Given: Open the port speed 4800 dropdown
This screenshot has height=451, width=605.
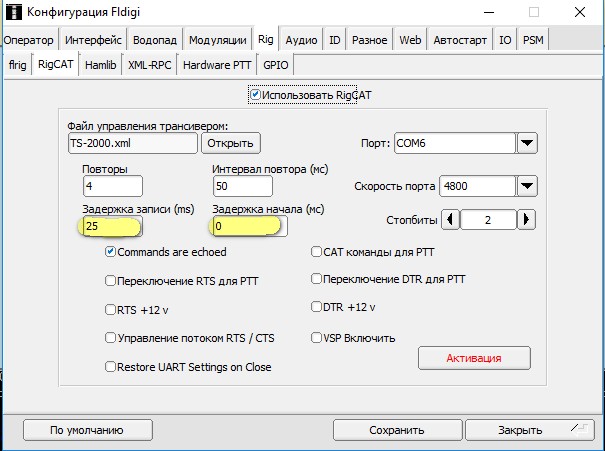Looking at the screenshot, I should (x=527, y=186).
